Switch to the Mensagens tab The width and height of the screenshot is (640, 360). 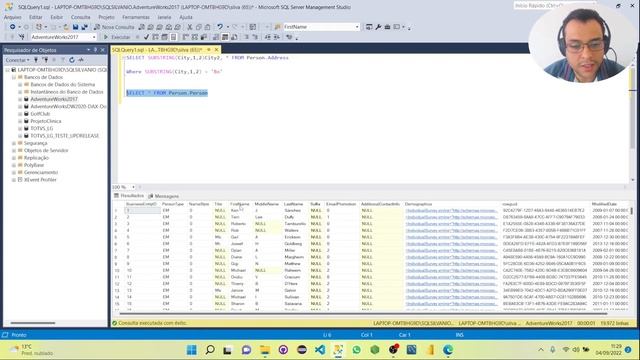[164, 196]
